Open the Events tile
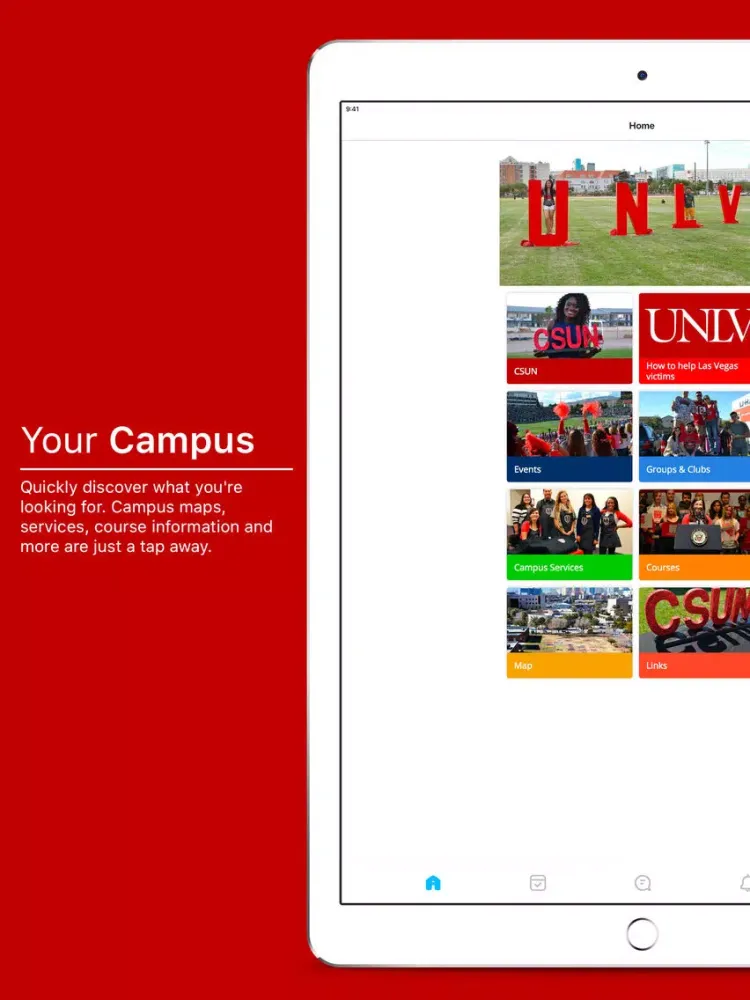This screenshot has height=1000, width=750. tap(570, 436)
